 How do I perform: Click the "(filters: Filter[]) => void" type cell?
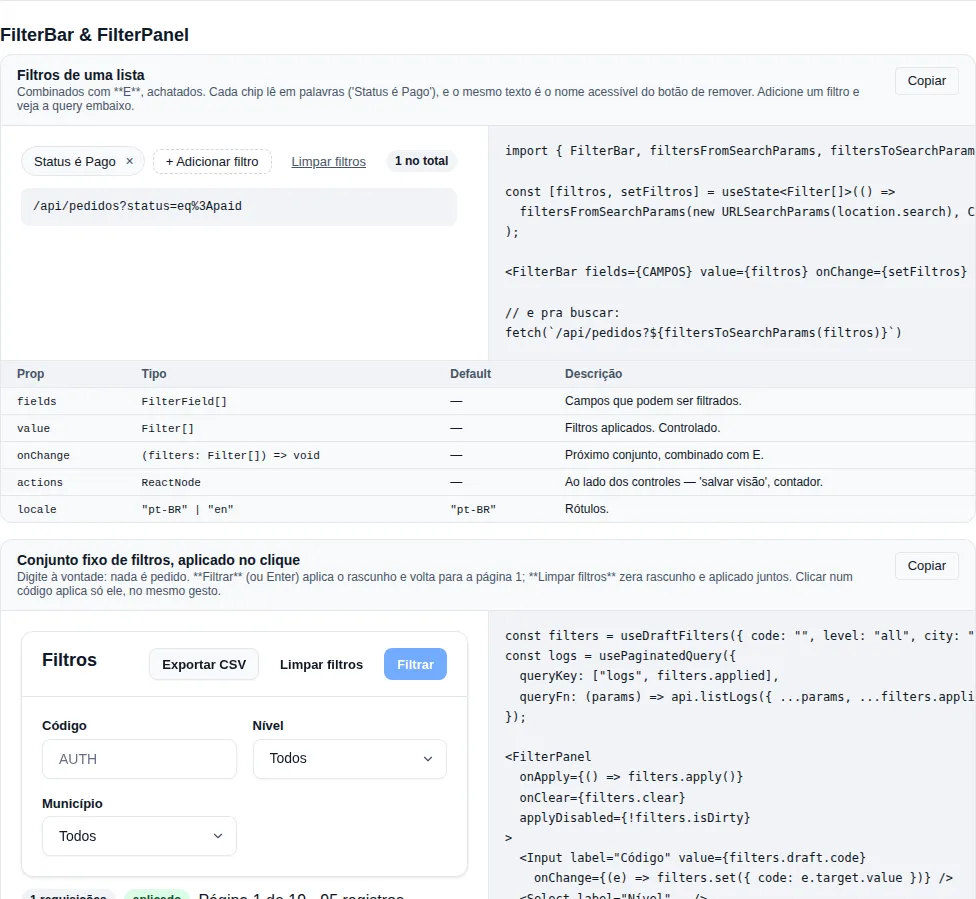pos(230,455)
